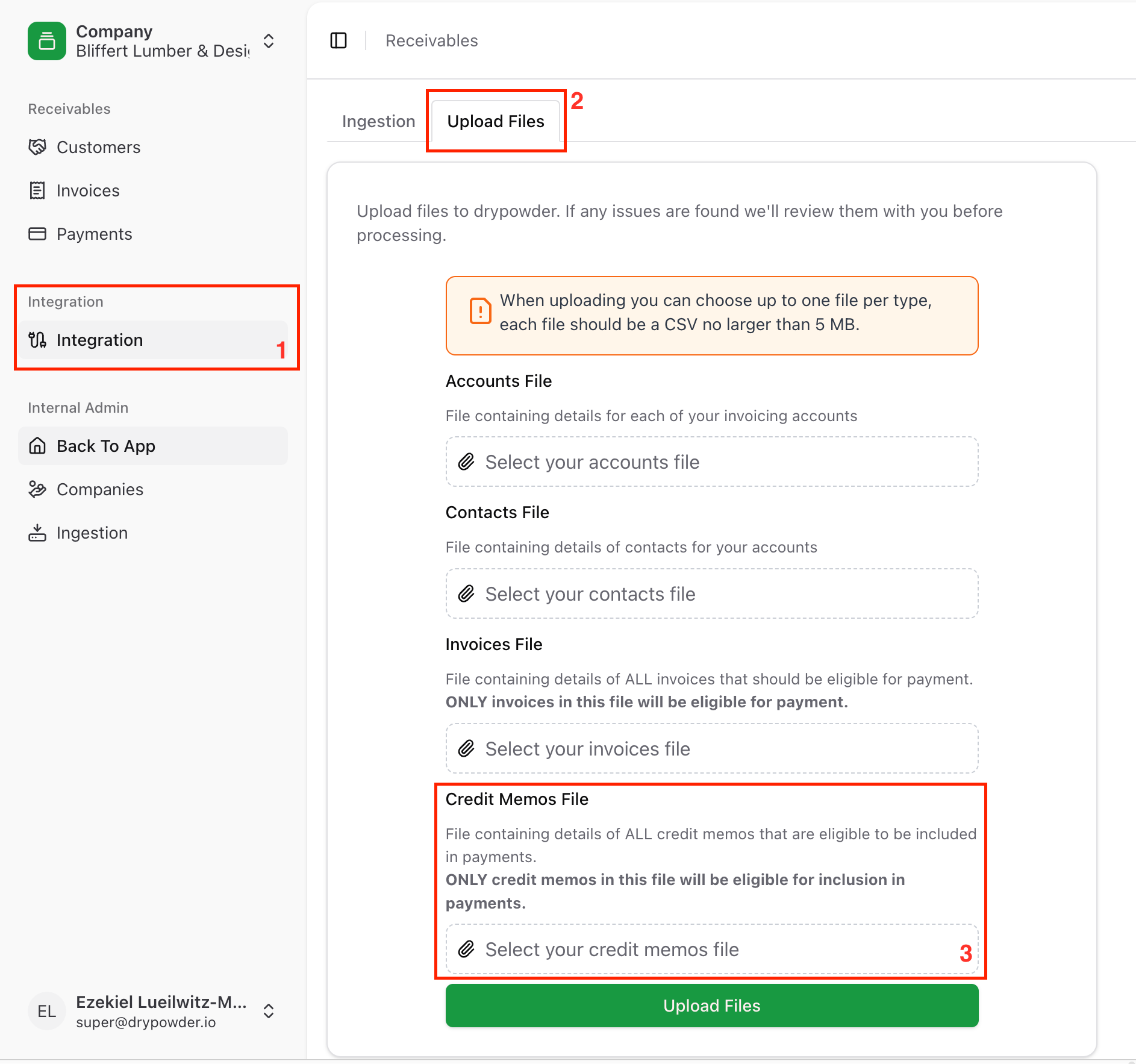Image resolution: width=1136 pixels, height=1064 pixels.
Task: Click the green company logo icon
Action: [47, 41]
